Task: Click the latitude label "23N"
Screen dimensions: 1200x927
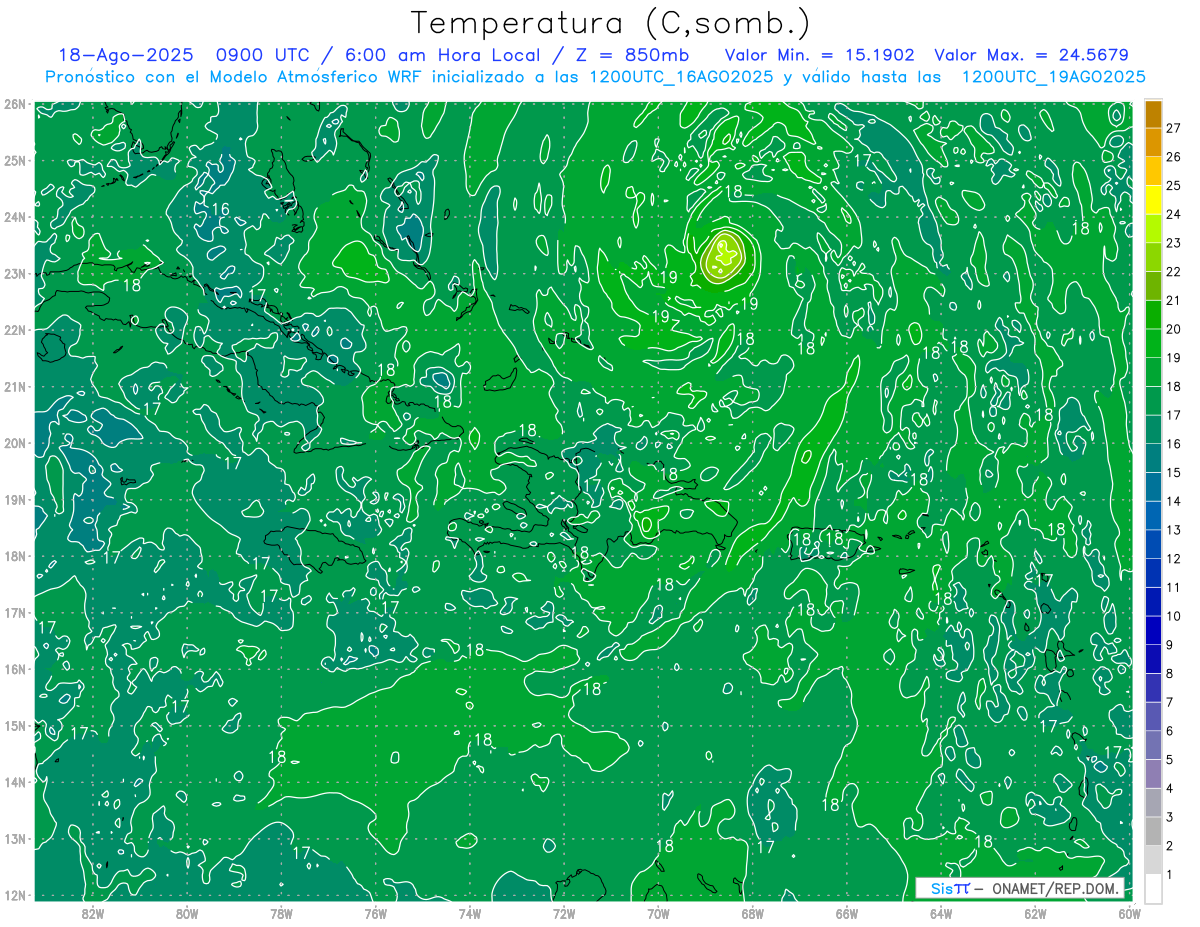Action: coord(14,273)
